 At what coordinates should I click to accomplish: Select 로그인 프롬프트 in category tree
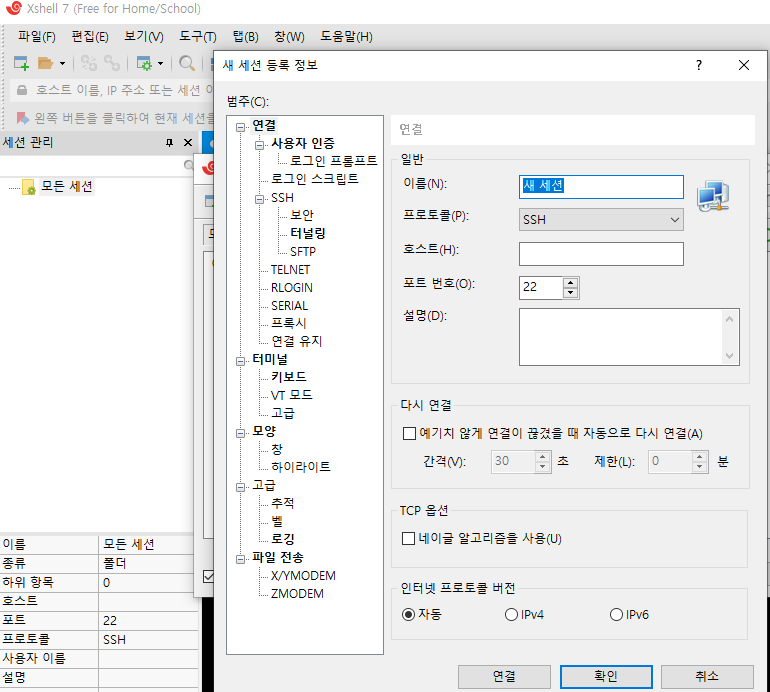333,161
